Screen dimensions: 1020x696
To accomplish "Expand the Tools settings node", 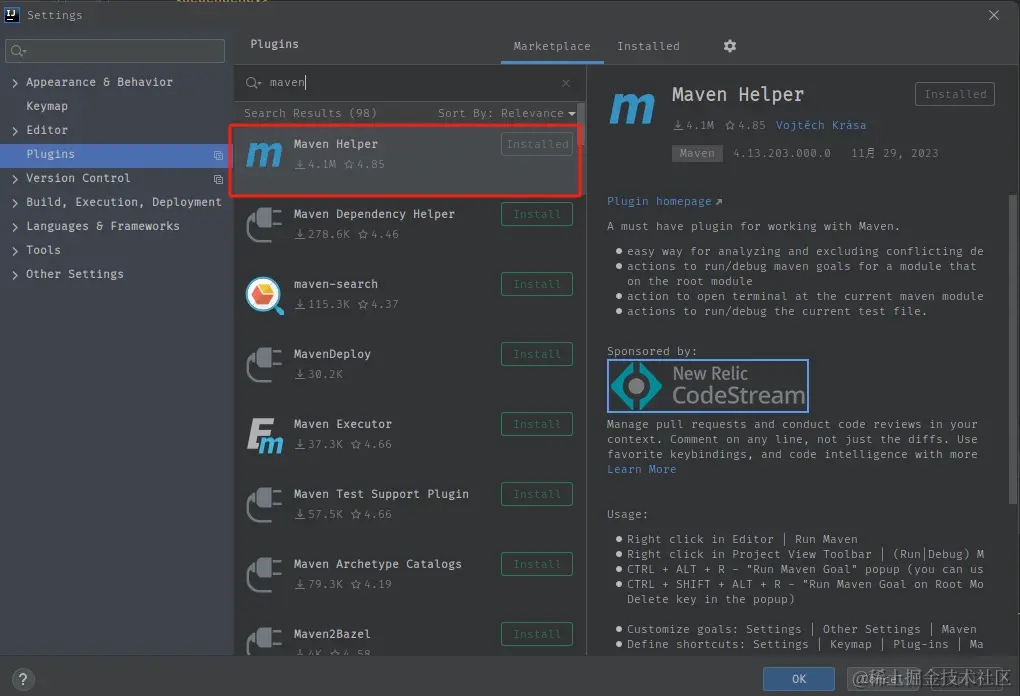I will pos(15,251).
